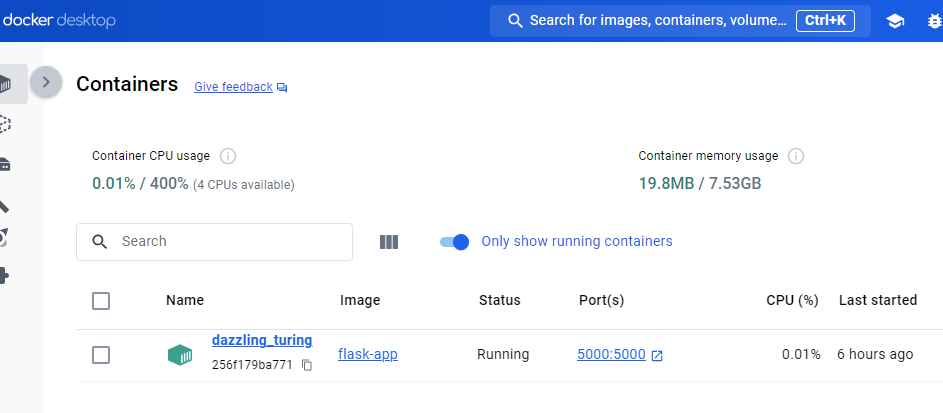This screenshot has width=943, height=413.
Task: Click the 6 hours ago cell
Action: (x=875, y=355)
